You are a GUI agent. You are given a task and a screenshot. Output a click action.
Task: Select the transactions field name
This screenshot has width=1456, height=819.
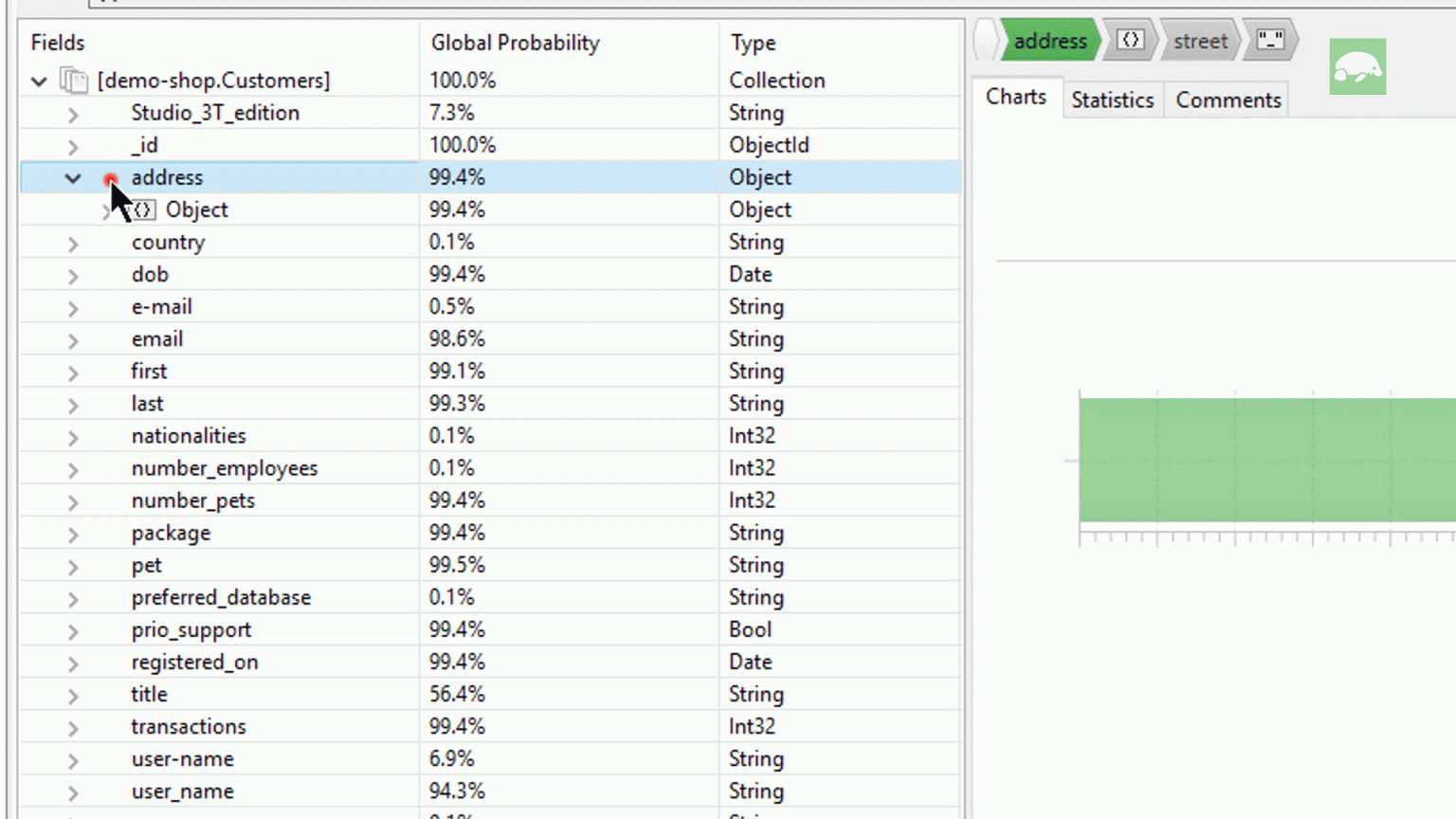click(x=189, y=726)
